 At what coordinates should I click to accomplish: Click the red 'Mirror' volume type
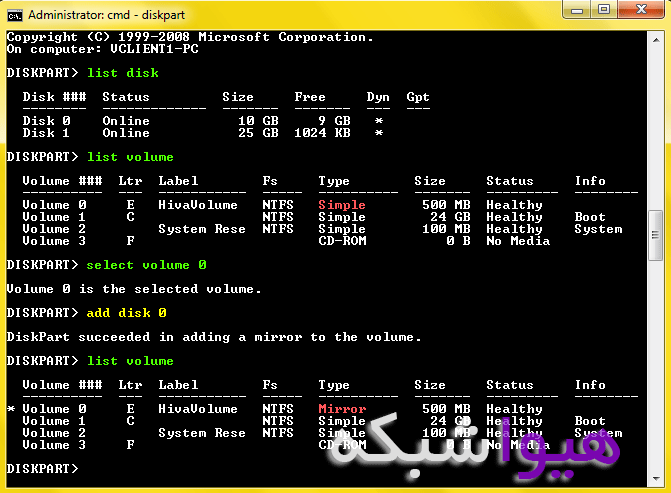pyautogui.click(x=342, y=409)
